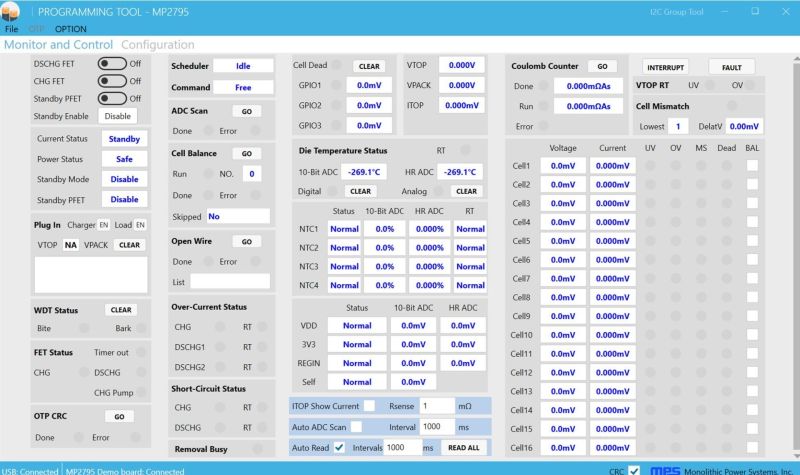Click the FET Status Timer out indicator
The width and height of the screenshot is (800, 475).
tap(141, 352)
